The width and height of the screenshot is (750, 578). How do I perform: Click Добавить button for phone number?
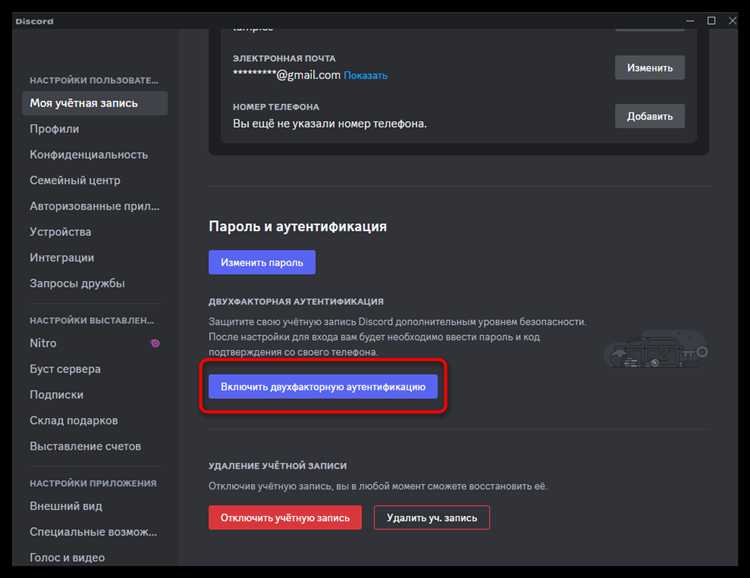pos(650,116)
